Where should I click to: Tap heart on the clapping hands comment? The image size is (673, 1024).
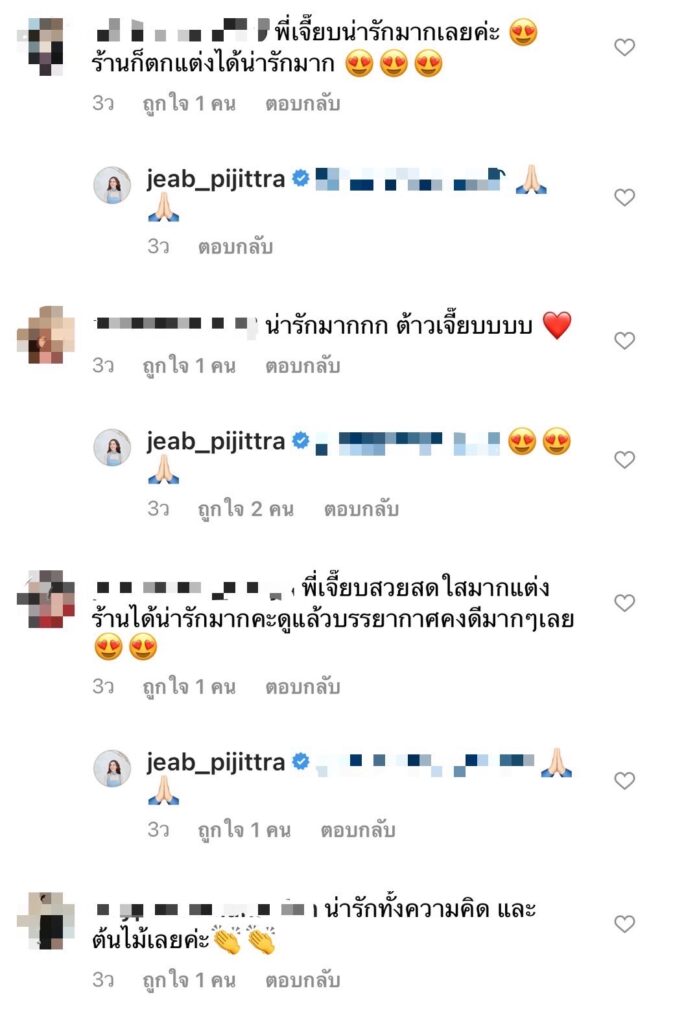coord(625,923)
